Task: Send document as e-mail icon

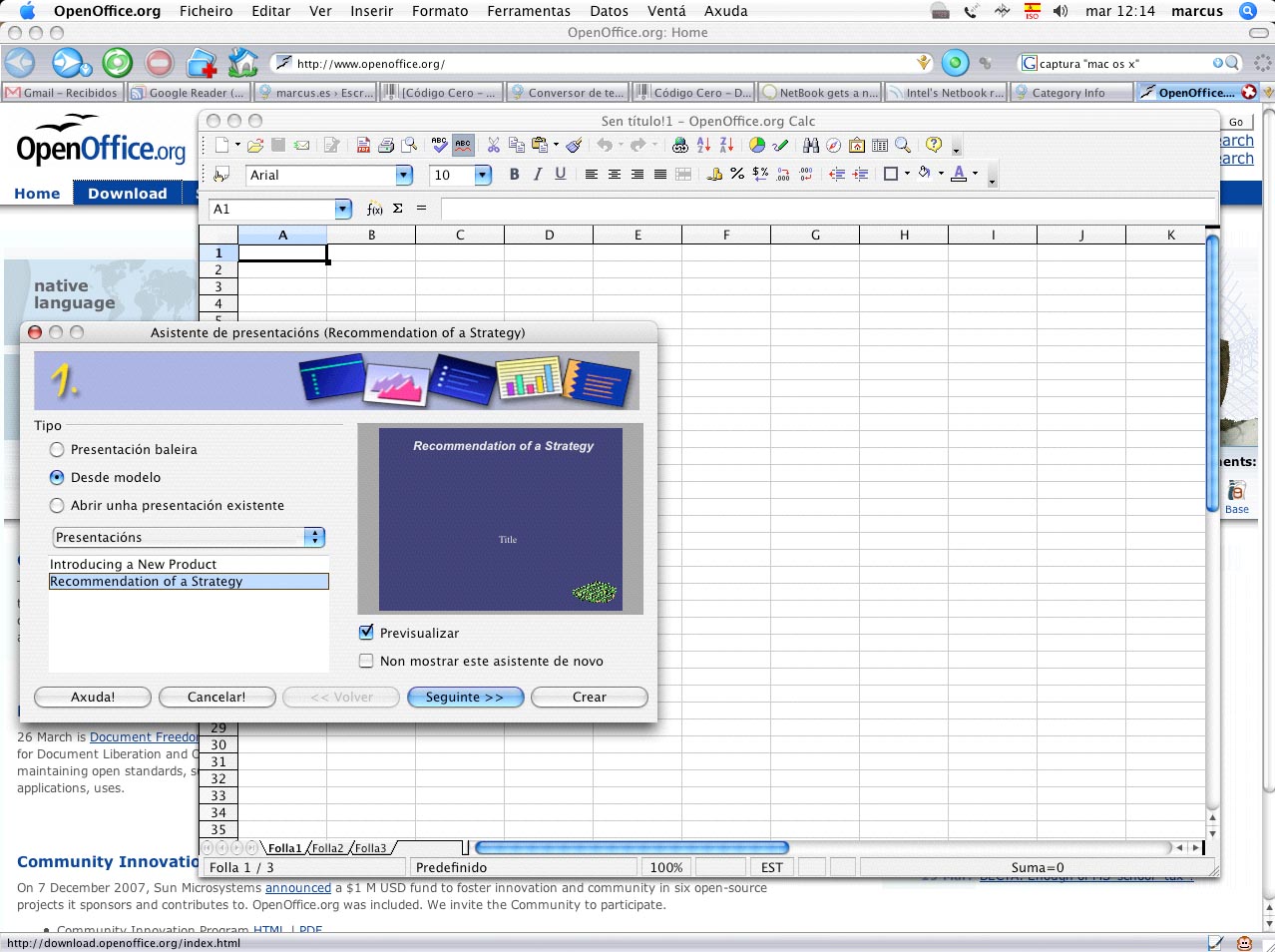Action: pyautogui.click(x=301, y=146)
